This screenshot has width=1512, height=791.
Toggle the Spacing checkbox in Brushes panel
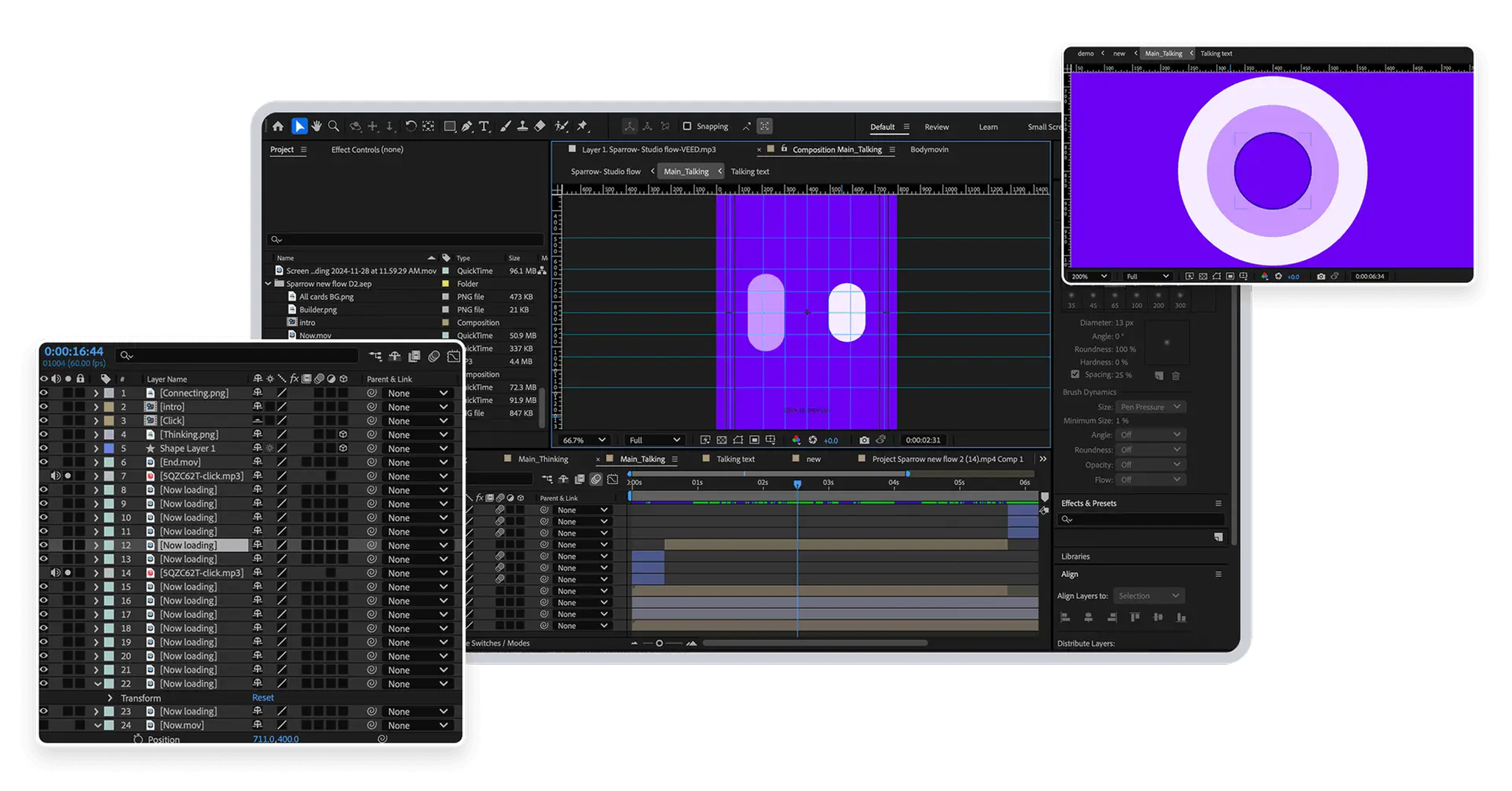pos(1075,375)
